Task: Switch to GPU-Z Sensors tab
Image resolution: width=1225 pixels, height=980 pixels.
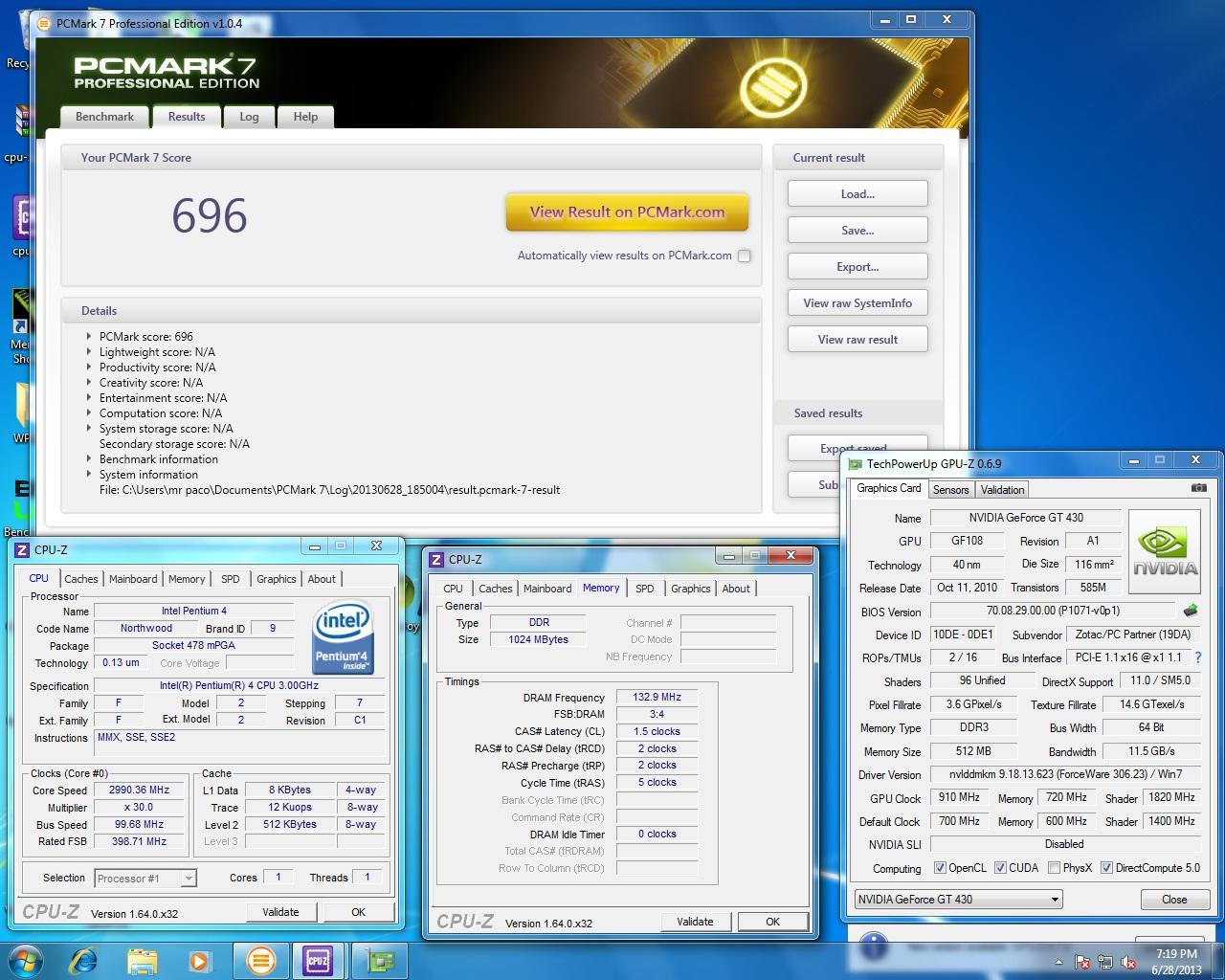Action: [951, 489]
